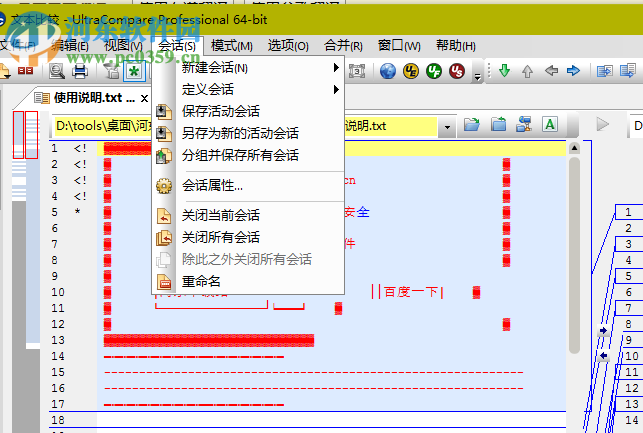Select 另存为新的活动会话 menu entry

tap(248, 133)
